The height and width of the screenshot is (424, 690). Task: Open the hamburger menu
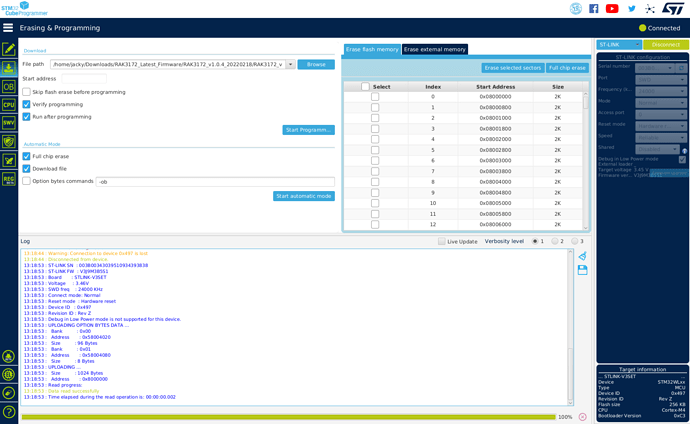pyautogui.click(x=8, y=28)
